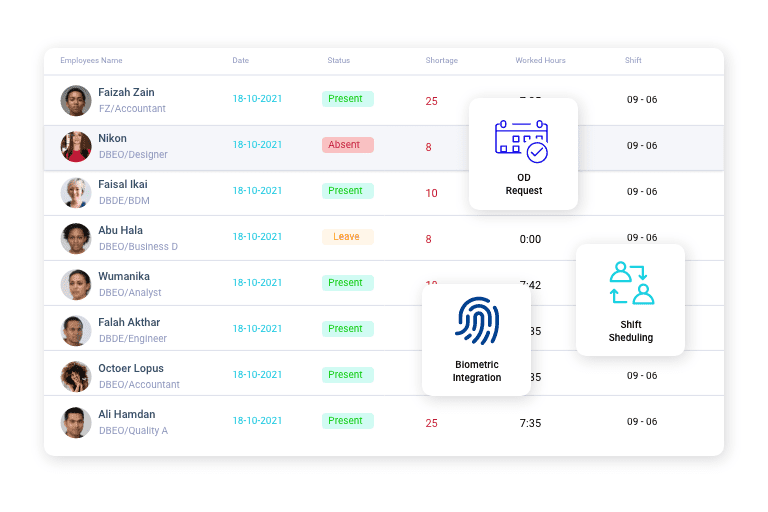
Task: Click Ali Hamdan's shortage value 25
Action: [x=432, y=423]
